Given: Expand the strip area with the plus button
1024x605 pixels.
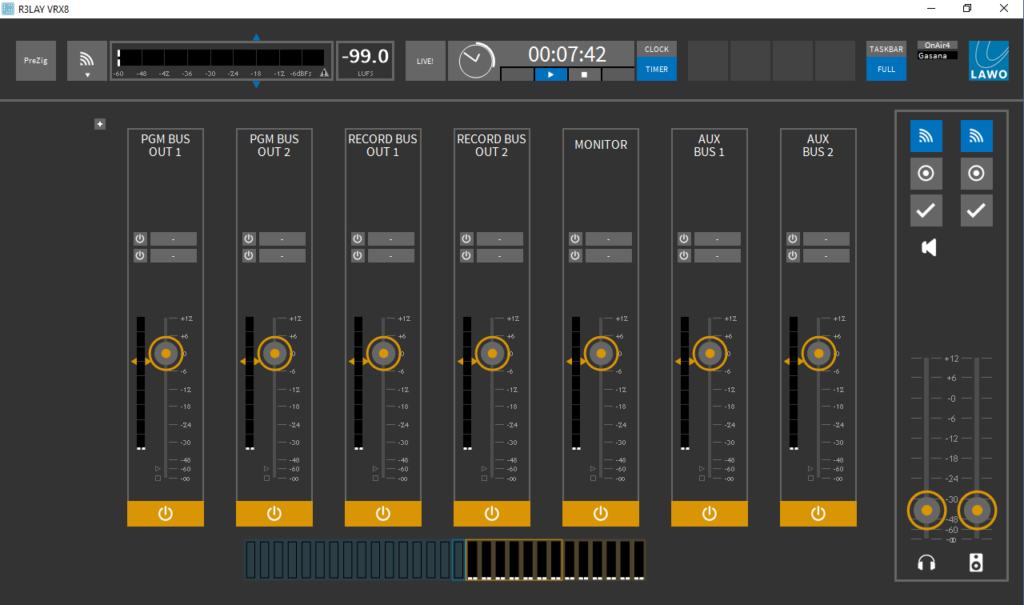Looking at the screenshot, I should 99,124.
